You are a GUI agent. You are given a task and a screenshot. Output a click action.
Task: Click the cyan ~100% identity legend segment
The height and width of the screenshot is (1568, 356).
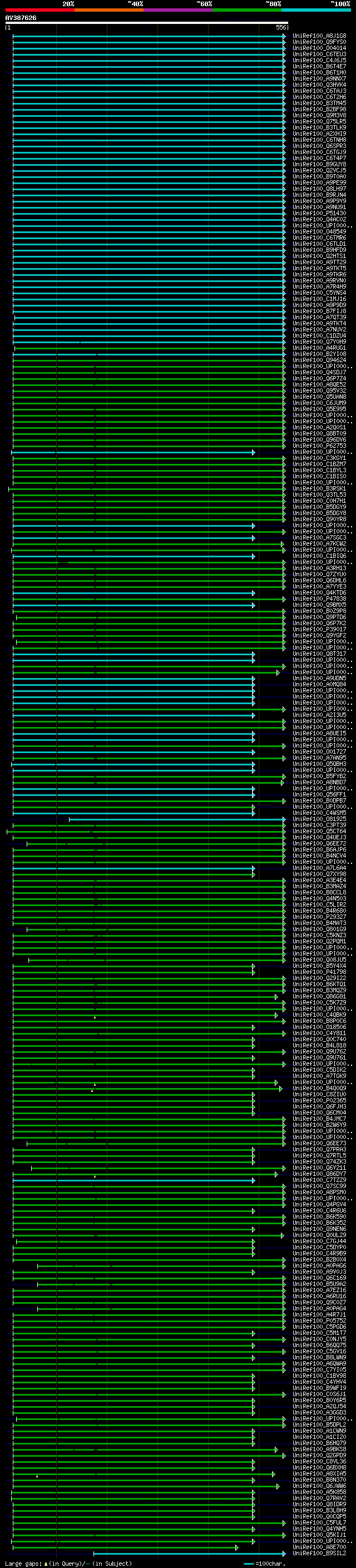pyautogui.click(x=317, y=10)
